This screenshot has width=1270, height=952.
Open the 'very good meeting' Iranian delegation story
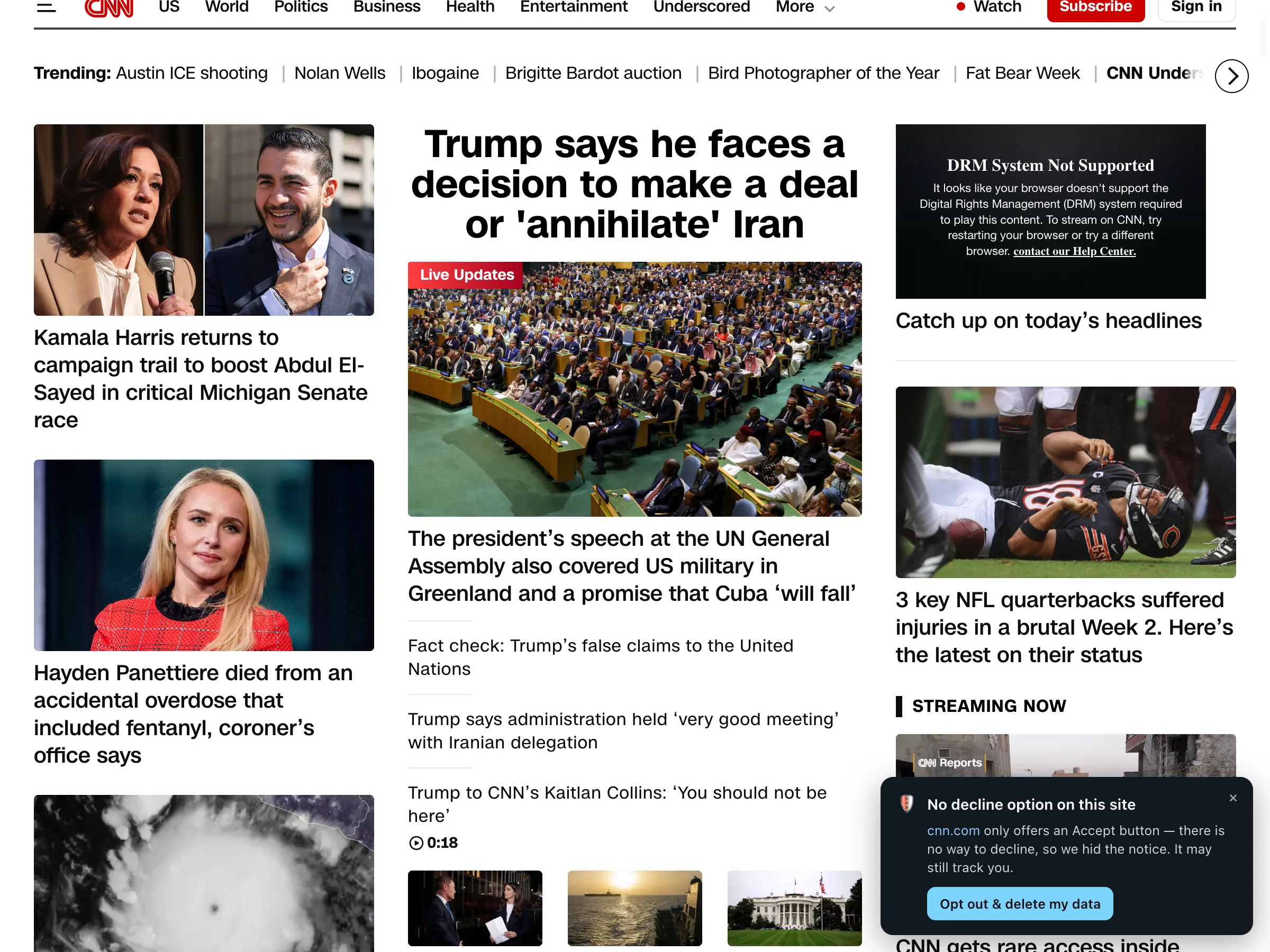click(x=623, y=730)
